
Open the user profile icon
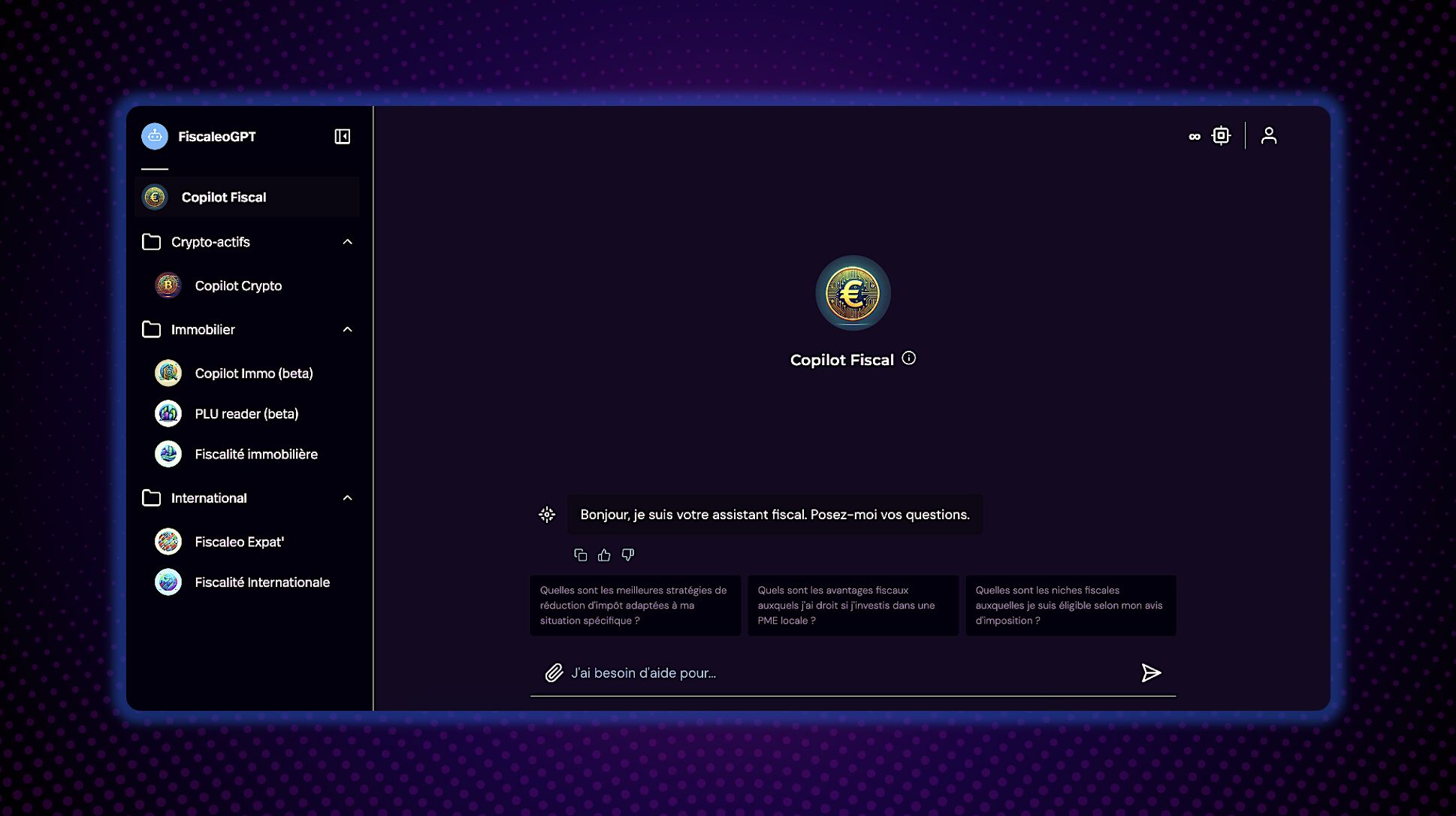[x=1268, y=136]
